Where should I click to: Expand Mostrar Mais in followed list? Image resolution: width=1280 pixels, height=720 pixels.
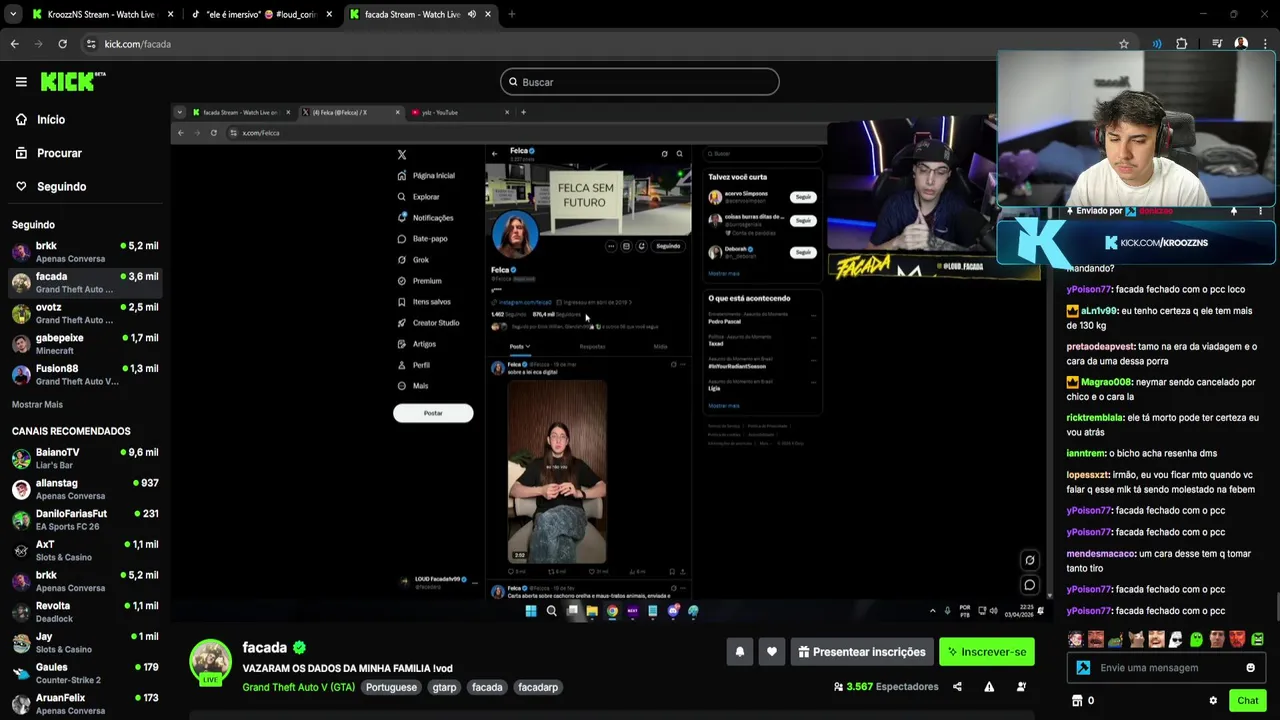pyautogui.click(x=37, y=404)
